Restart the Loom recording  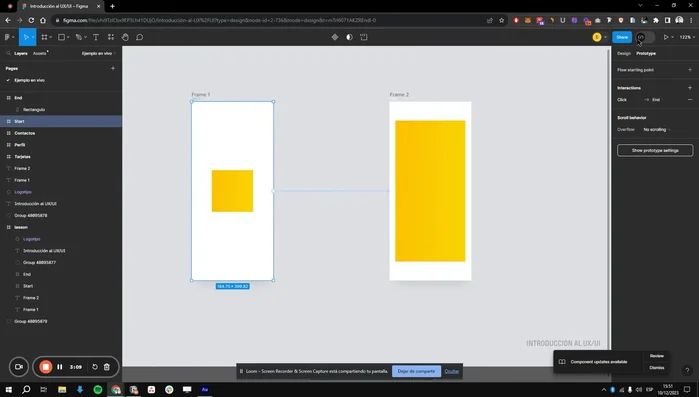coord(95,367)
